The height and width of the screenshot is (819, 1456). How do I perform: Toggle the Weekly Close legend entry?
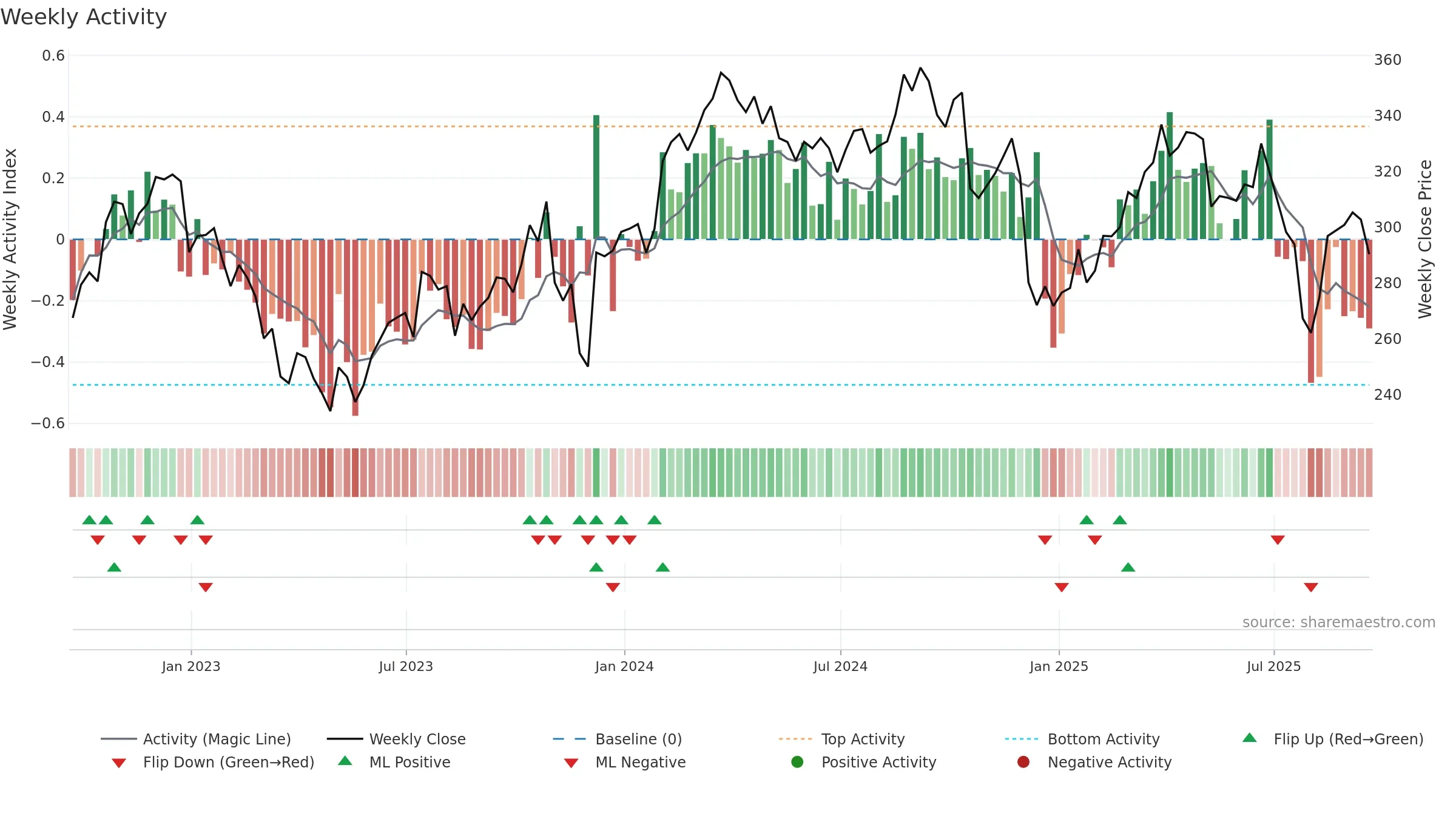[x=396, y=739]
